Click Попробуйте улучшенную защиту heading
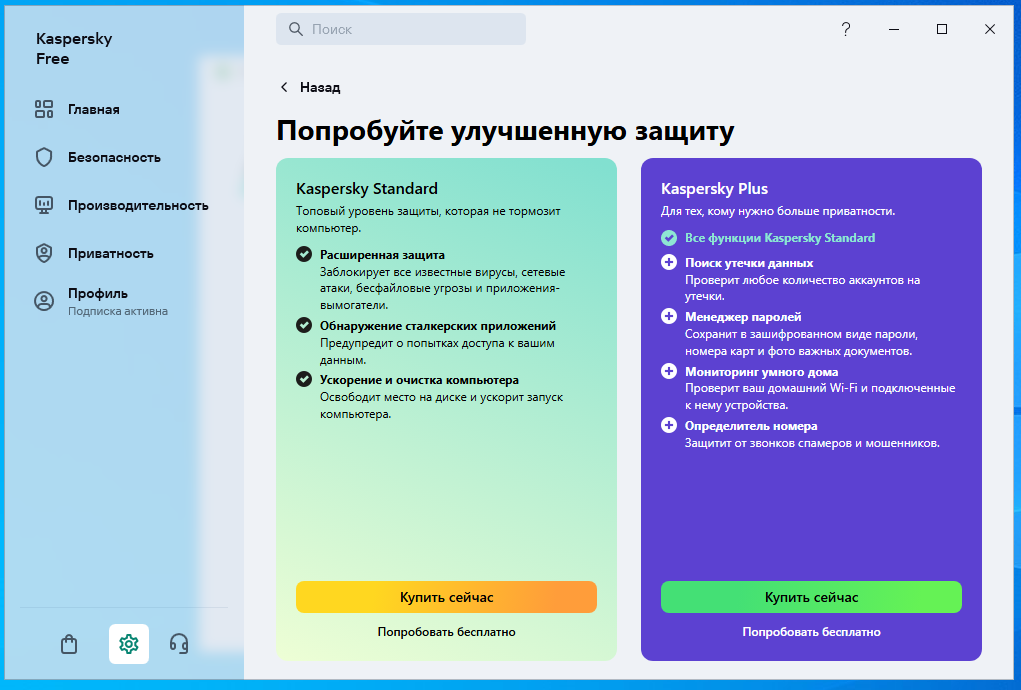Viewport: 1021px width, 690px height. [x=505, y=131]
